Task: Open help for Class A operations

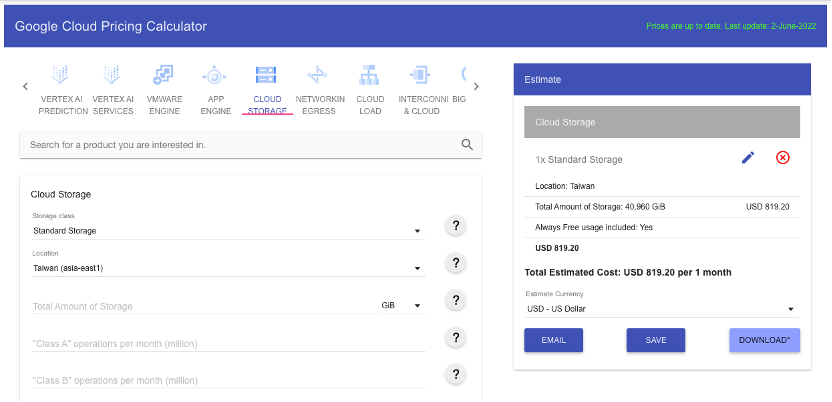Action: click(x=455, y=337)
